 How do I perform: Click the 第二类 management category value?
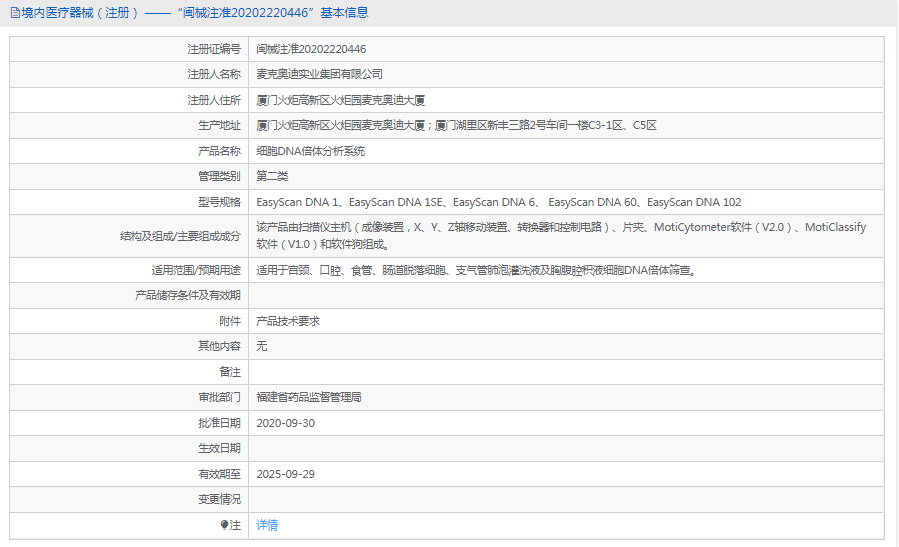[x=272, y=176]
